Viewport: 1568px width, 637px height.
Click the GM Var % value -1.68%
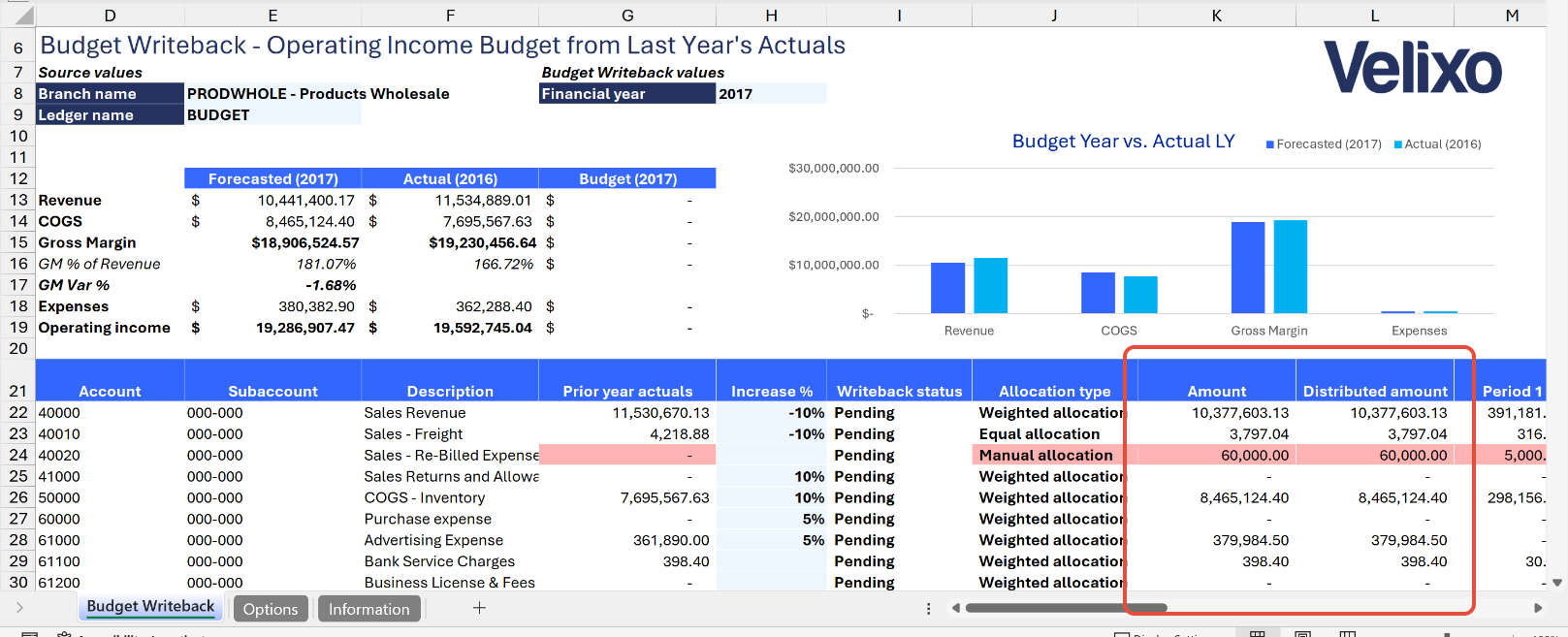tap(272, 285)
